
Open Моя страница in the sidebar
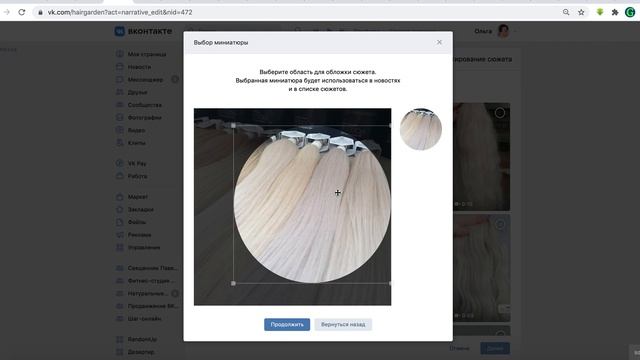pyautogui.click(x=147, y=54)
